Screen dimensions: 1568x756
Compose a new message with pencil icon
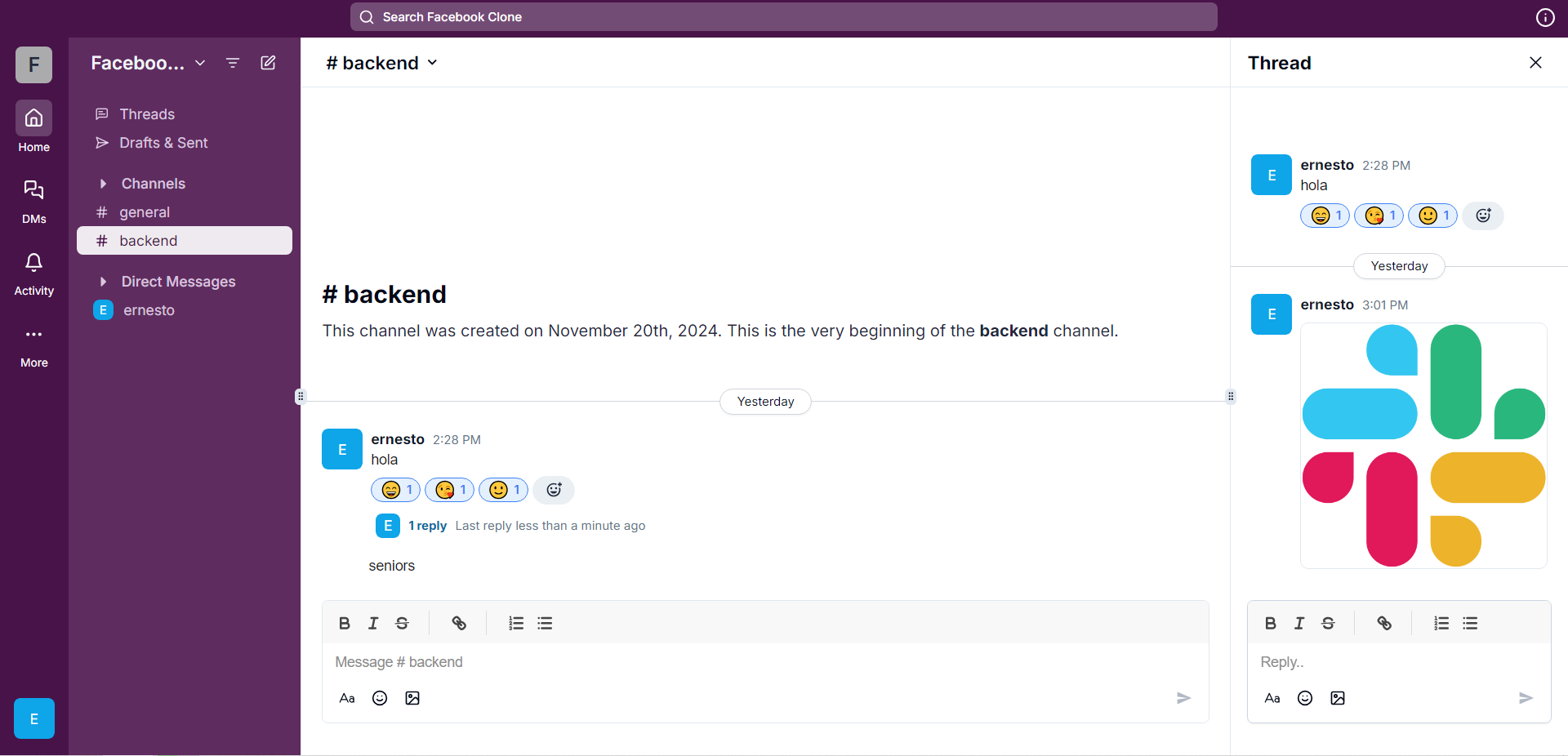tap(268, 63)
